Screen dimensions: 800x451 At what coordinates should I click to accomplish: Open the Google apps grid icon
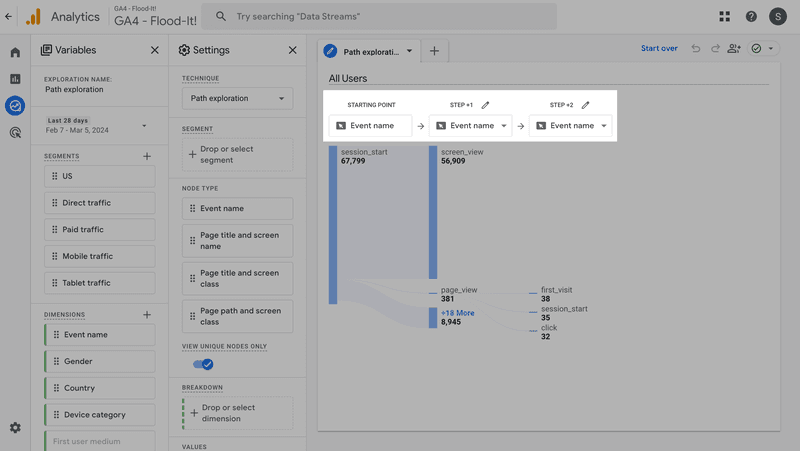724,16
